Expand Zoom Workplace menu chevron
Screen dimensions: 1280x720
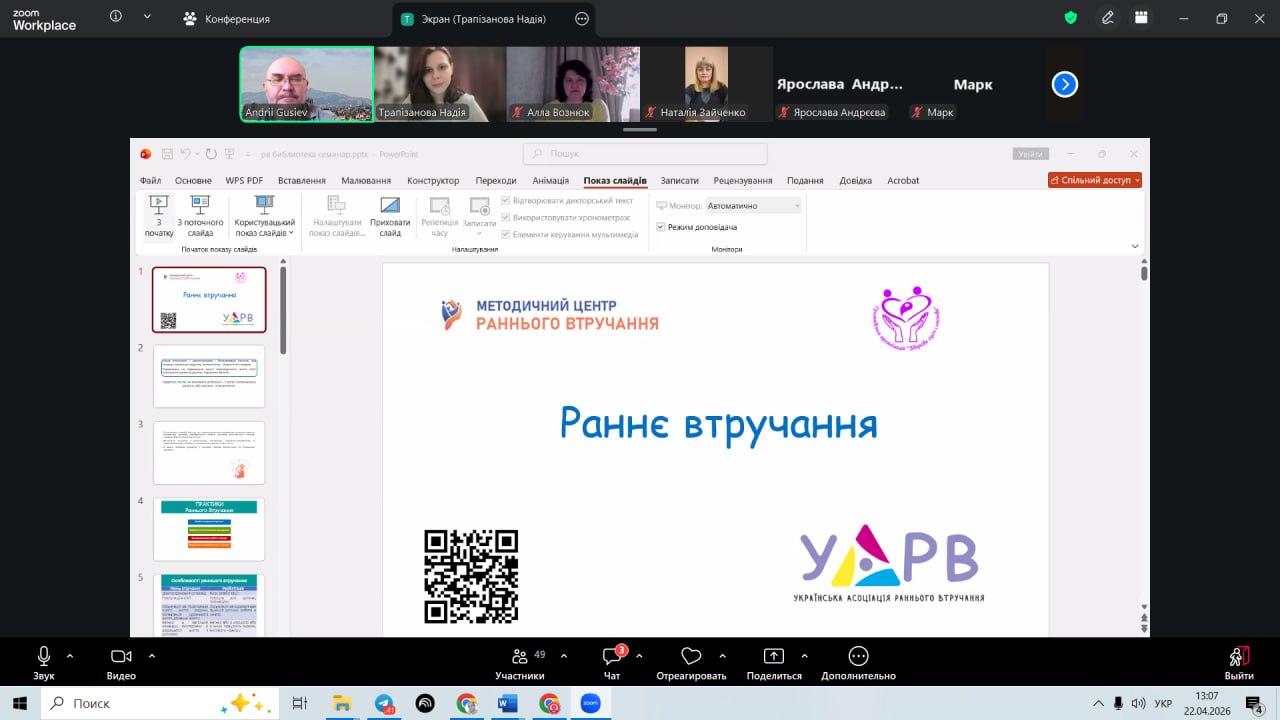pyautogui.click(x=148, y=17)
